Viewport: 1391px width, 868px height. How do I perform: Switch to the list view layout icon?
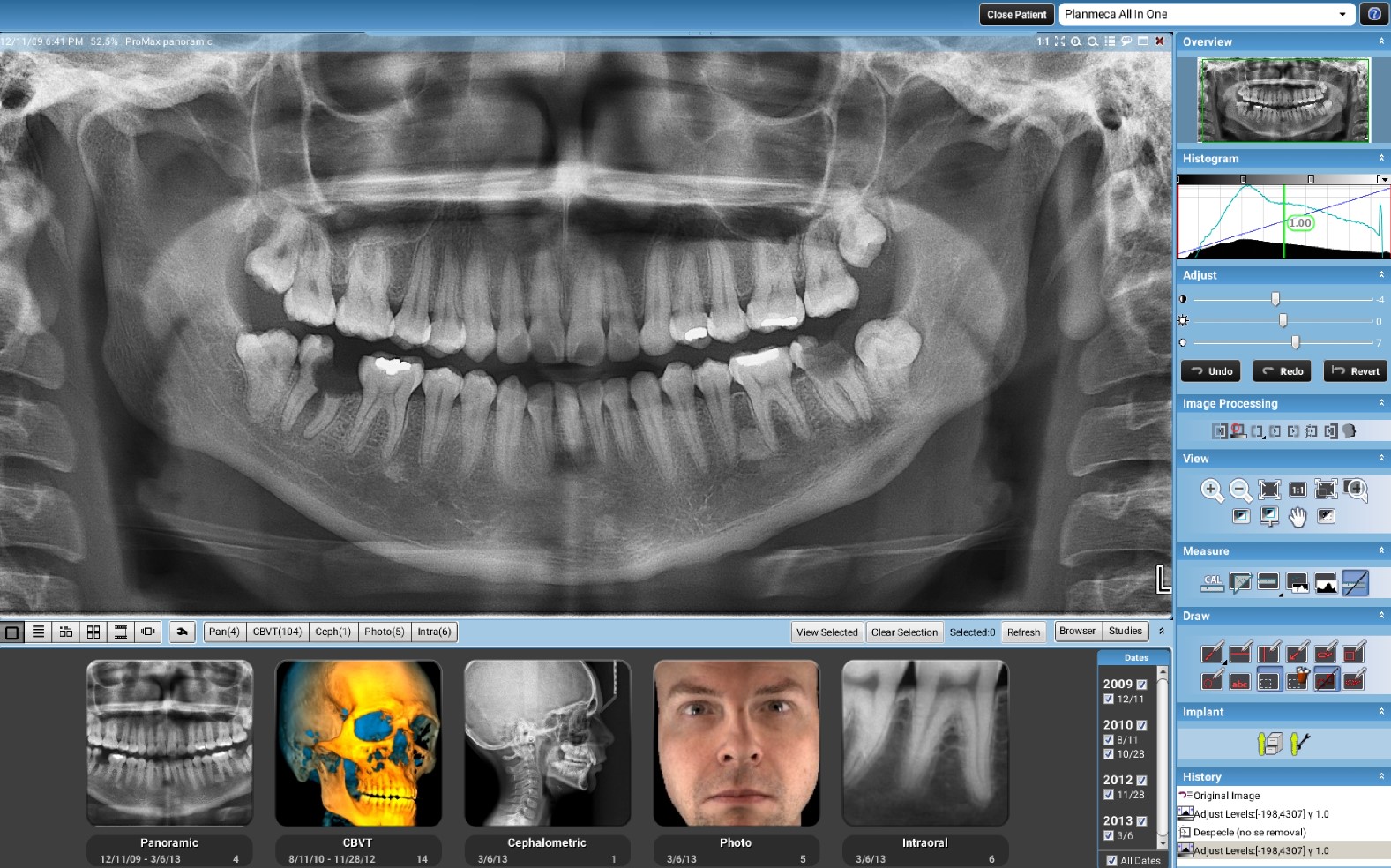38,632
